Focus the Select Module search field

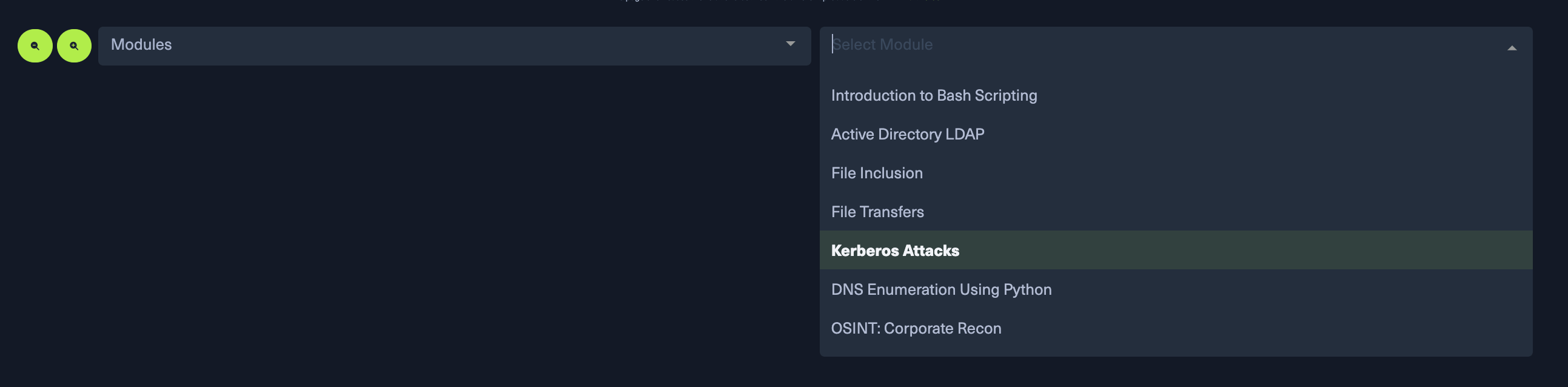click(1156, 45)
